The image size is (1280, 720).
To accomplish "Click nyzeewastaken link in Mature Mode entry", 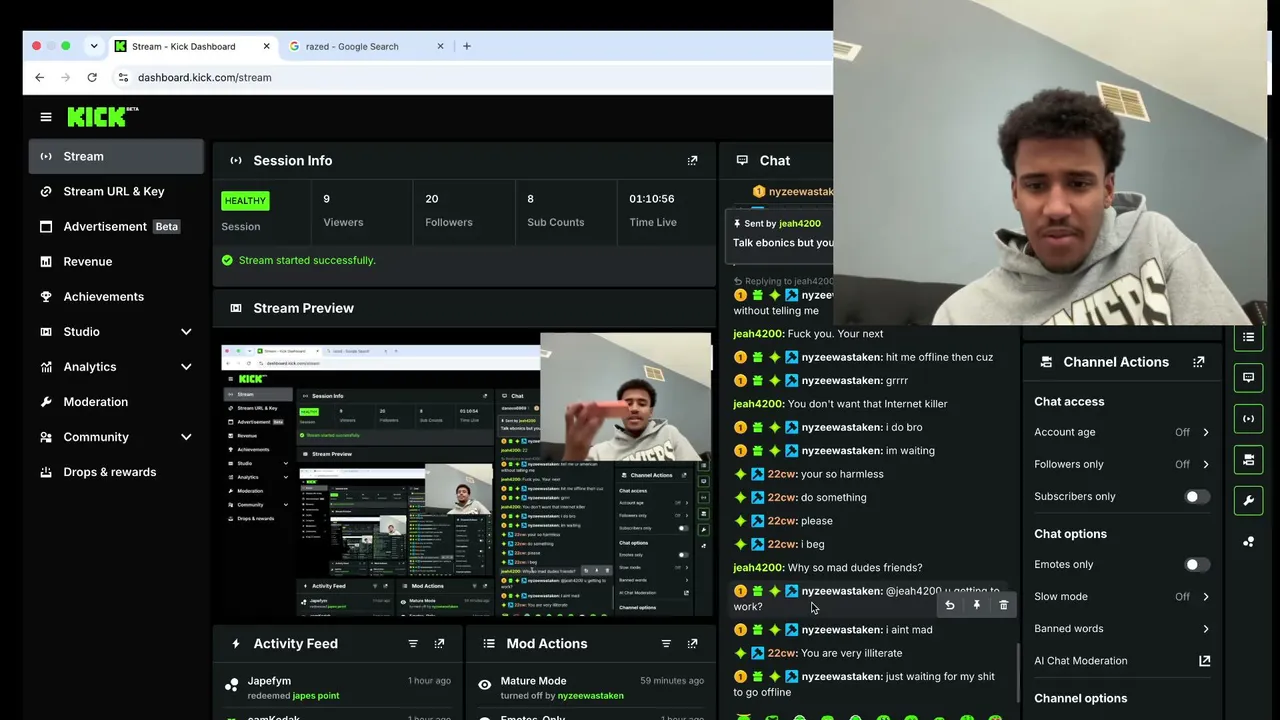I will (590, 696).
